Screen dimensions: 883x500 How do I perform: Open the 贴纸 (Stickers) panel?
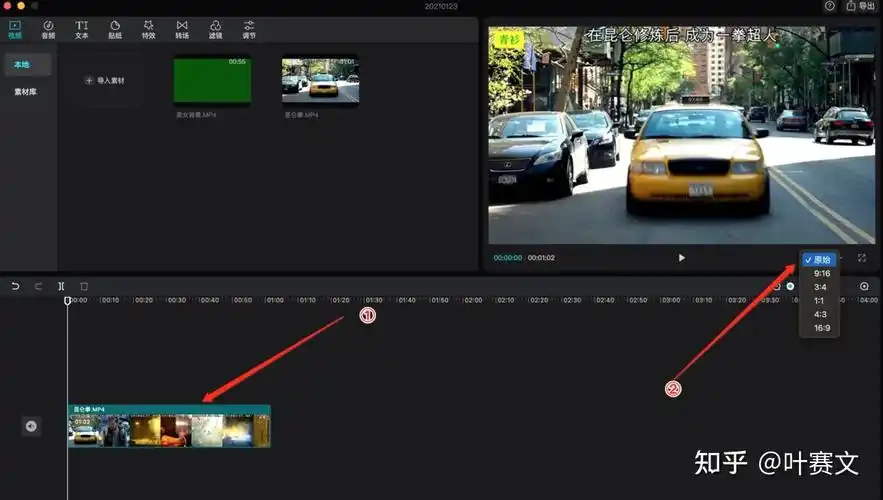(115, 28)
